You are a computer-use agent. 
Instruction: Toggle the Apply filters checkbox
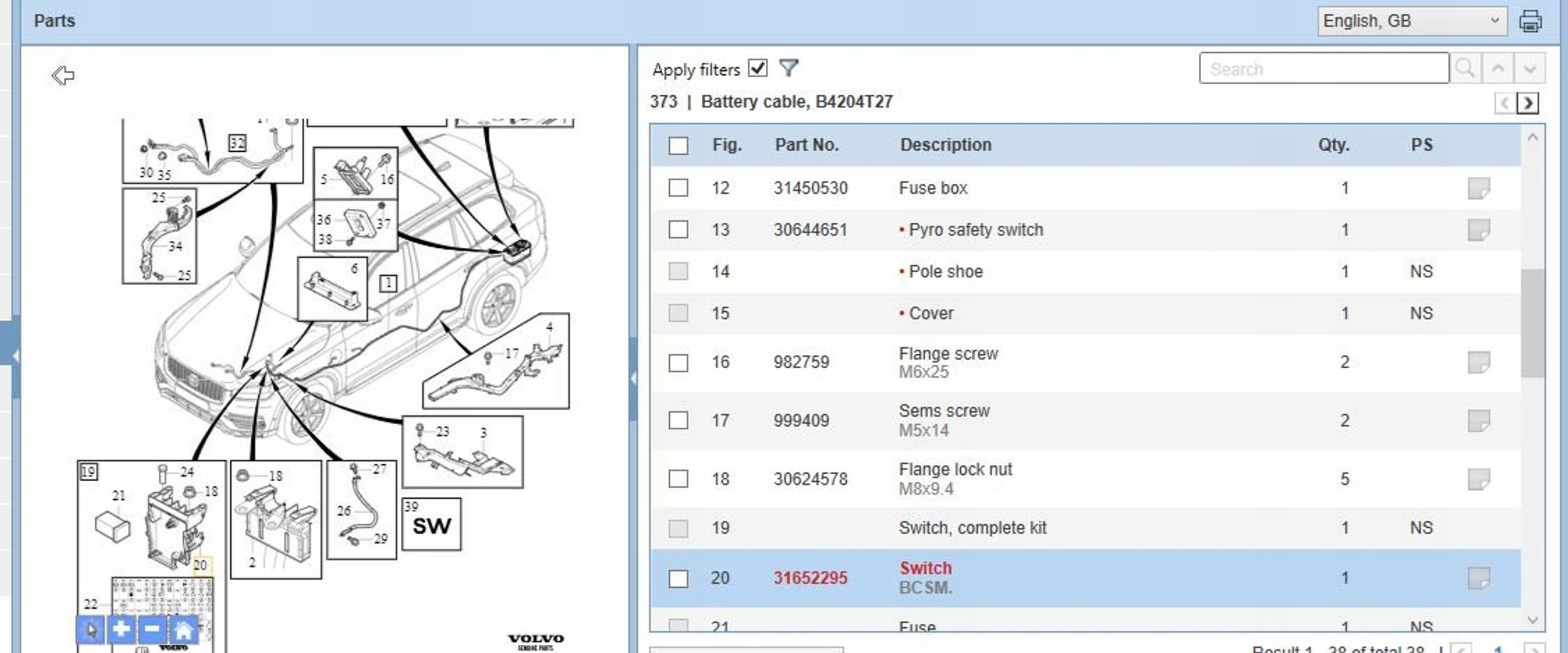pyautogui.click(x=758, y=68)
